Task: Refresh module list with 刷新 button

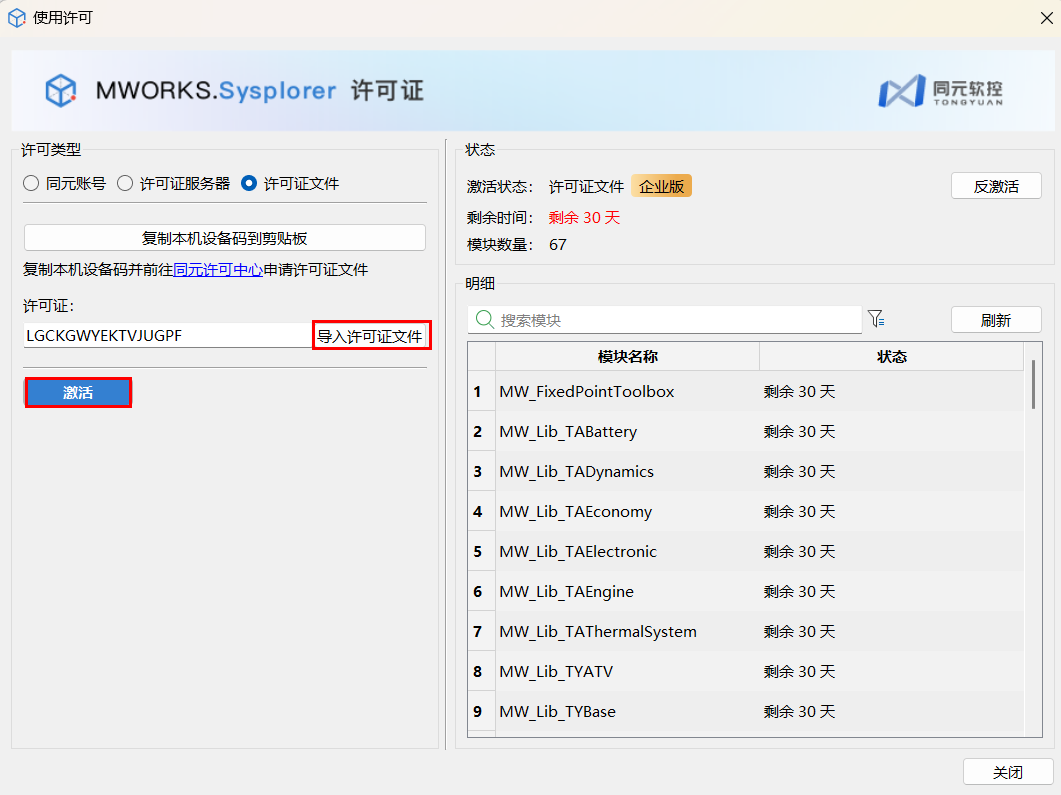Action: pos(995,320)
